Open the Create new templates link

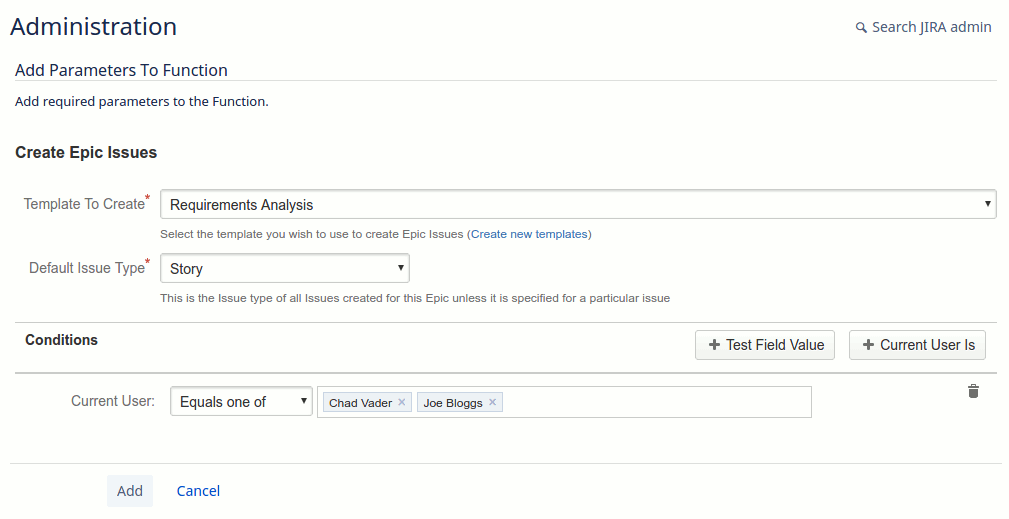(x=529, y=234)
